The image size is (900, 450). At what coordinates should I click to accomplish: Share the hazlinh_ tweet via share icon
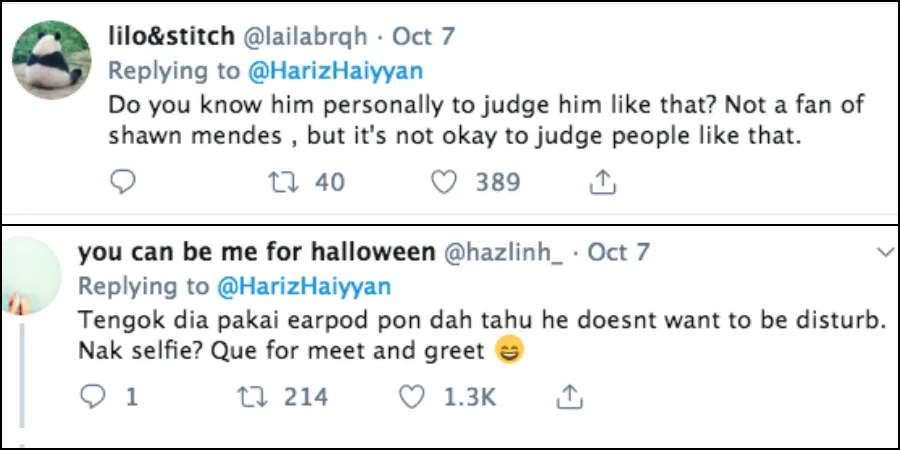tap(569, 397)
